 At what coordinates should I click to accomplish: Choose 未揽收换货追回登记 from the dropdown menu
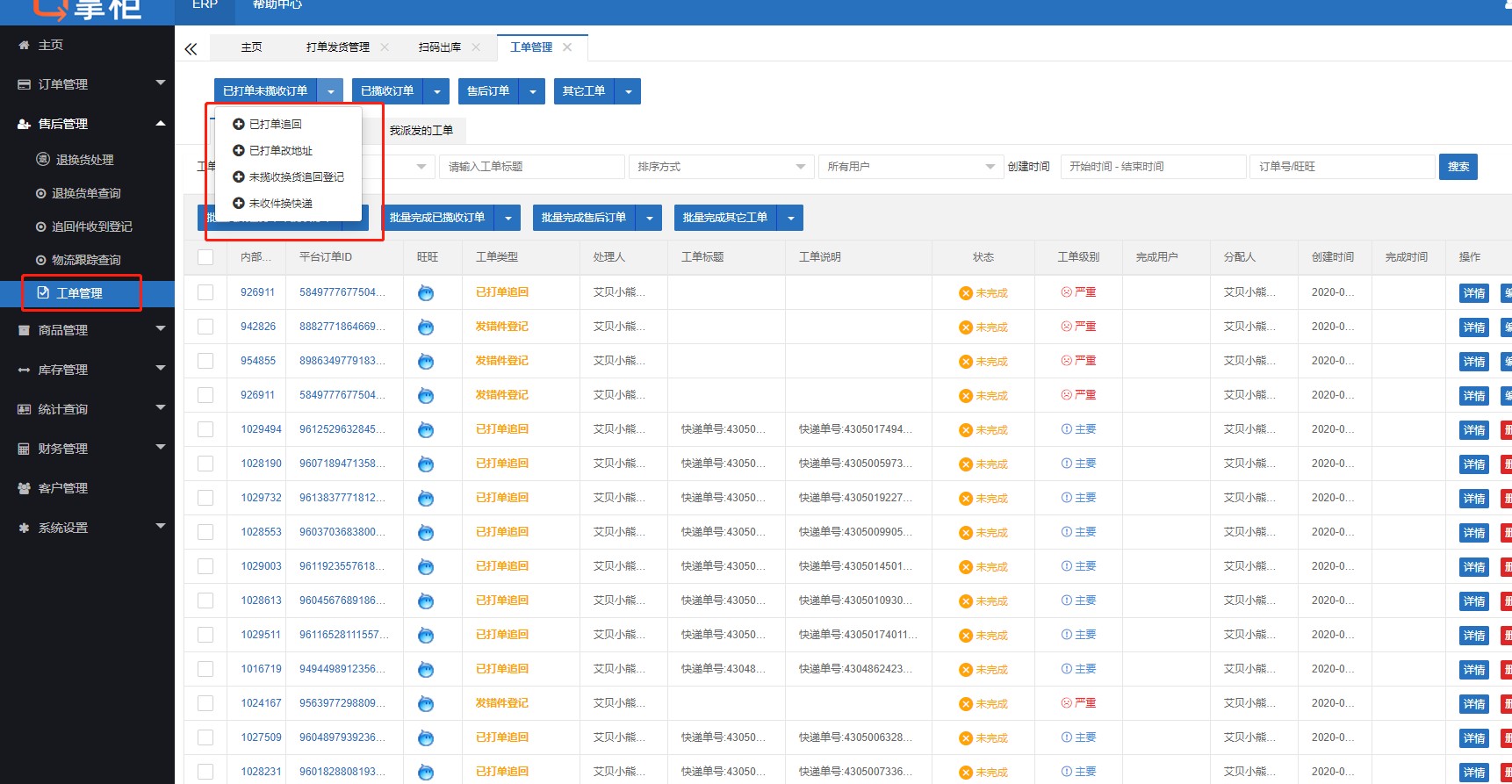(x=296, y=177)
